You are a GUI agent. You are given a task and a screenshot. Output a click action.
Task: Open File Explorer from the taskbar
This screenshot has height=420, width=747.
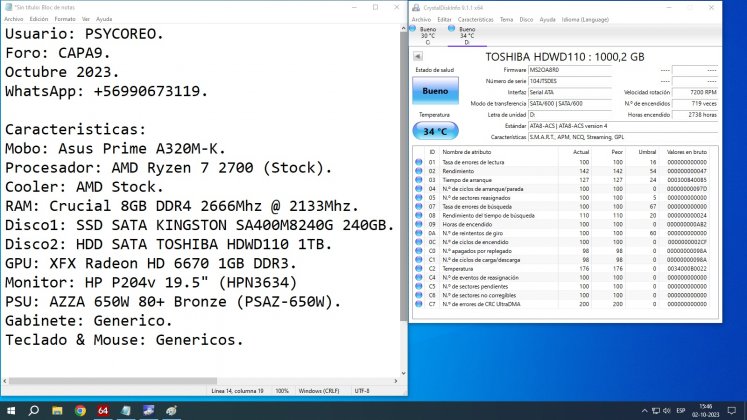point(57,410)
